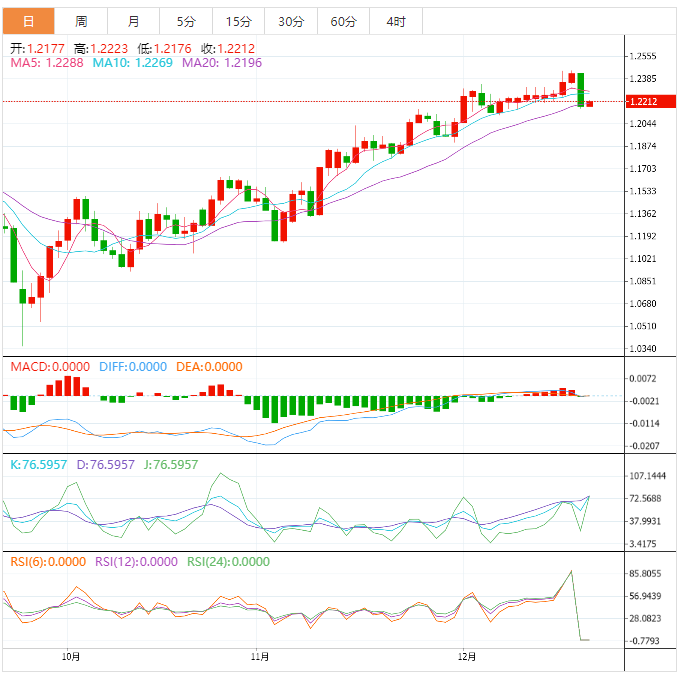Open the 60分 chart tab
The width and height of the screenshot is (678, 678).
pyautogui.click(x=343, y=21)
